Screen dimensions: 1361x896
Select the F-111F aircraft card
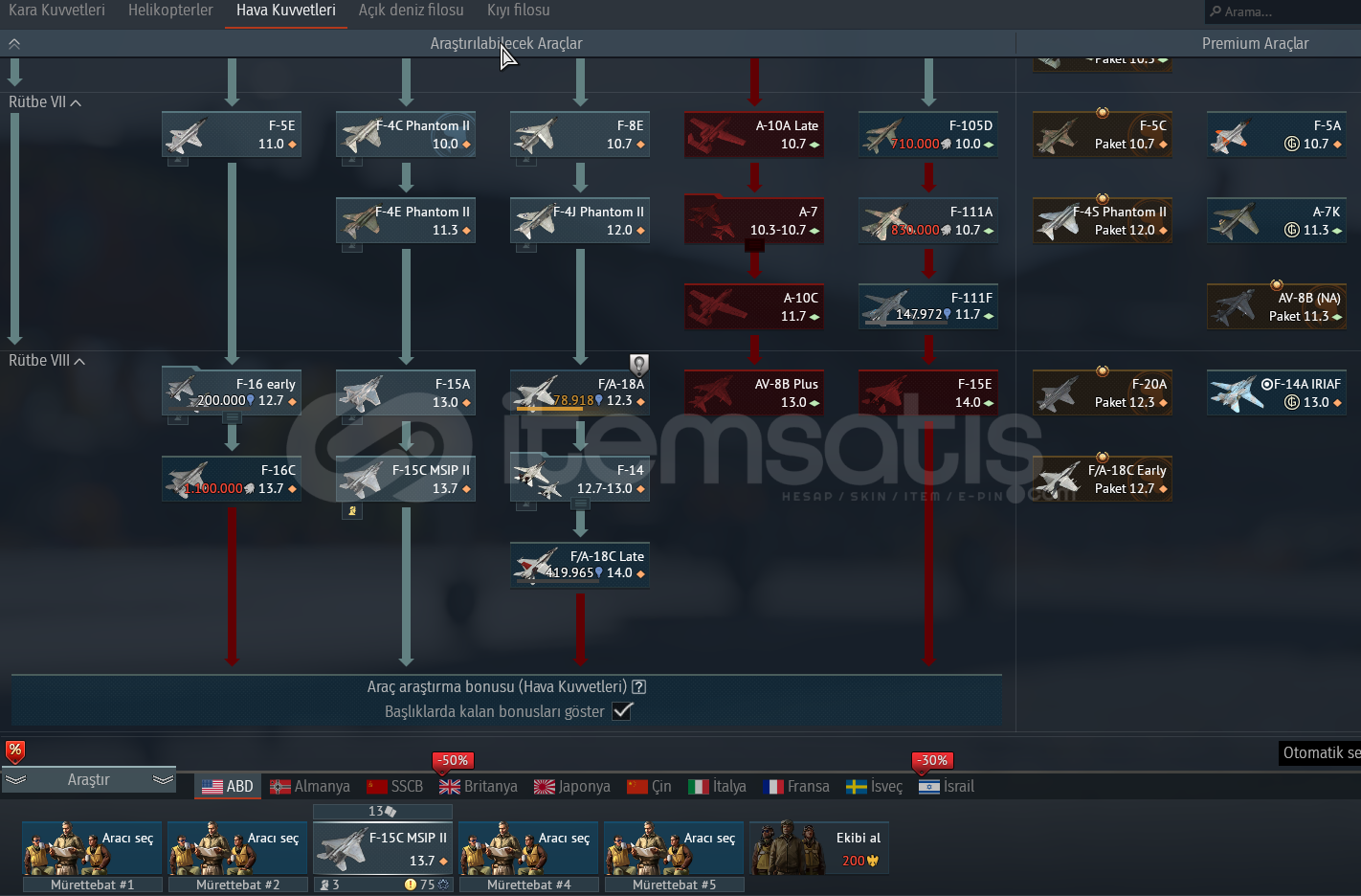[x=928, y=306]
